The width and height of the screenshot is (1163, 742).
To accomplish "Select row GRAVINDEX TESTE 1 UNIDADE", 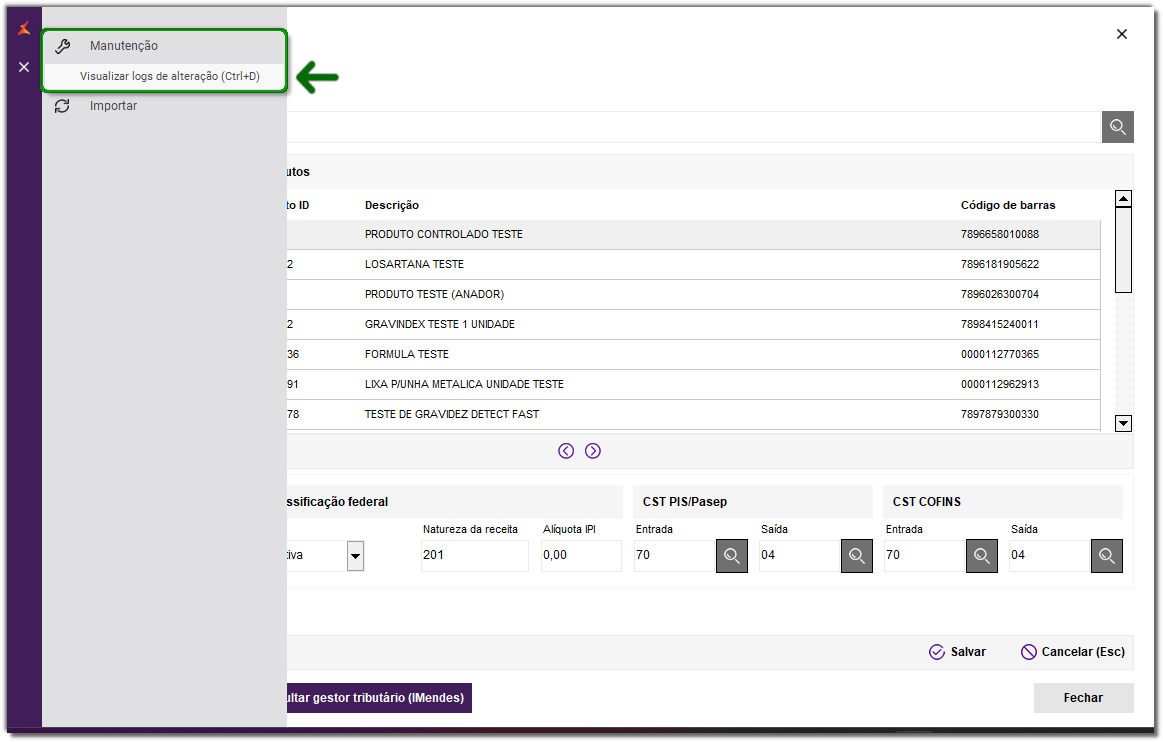I will [x=693, y=324].
